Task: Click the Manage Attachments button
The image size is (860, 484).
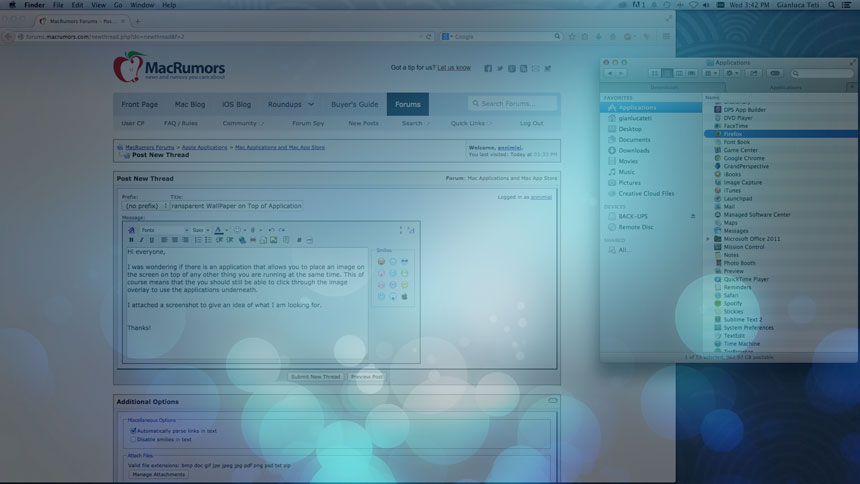Action: (x=159, y=474)
